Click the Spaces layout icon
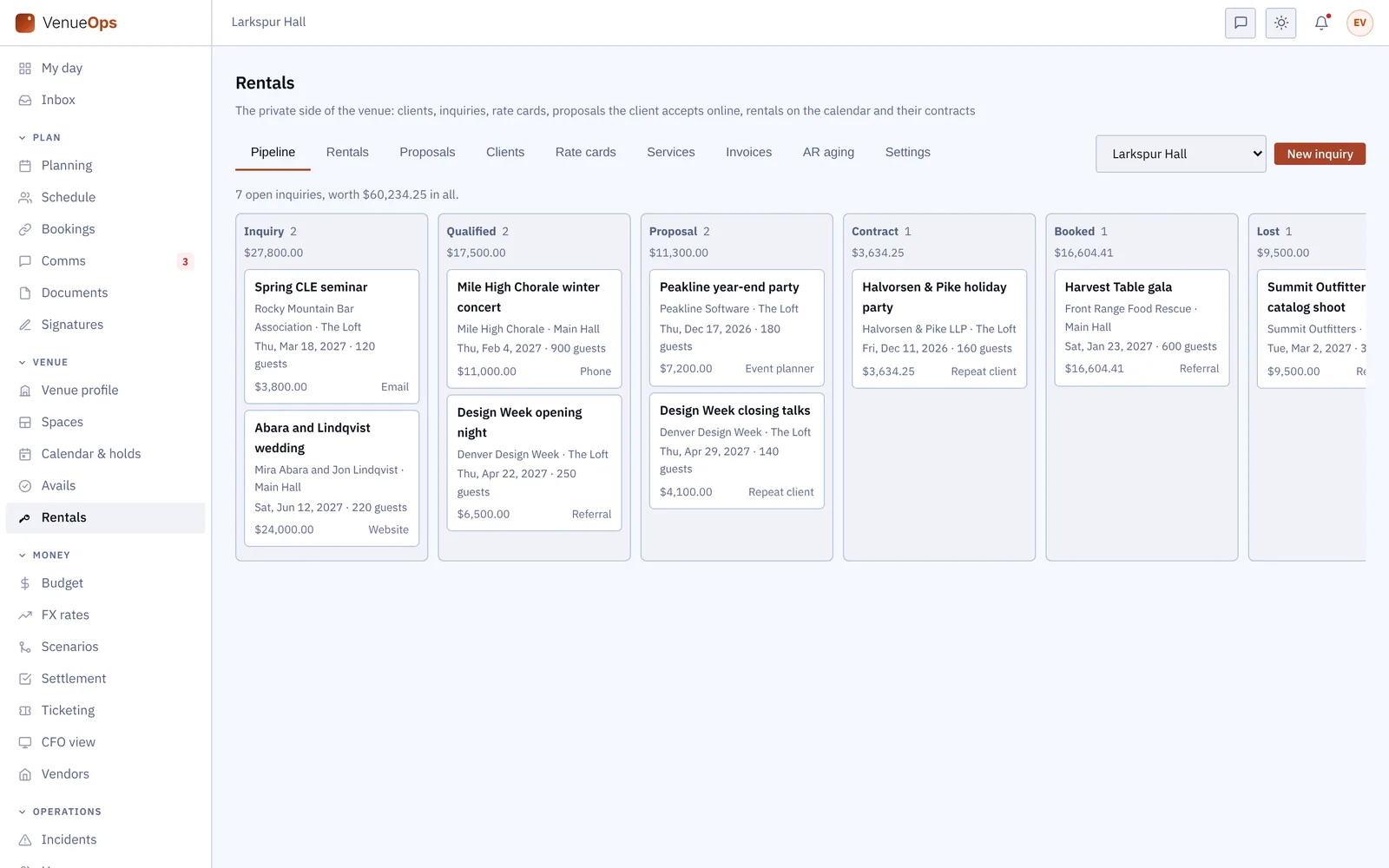Viewport: 1389px width, 868px height. [25, 422]
